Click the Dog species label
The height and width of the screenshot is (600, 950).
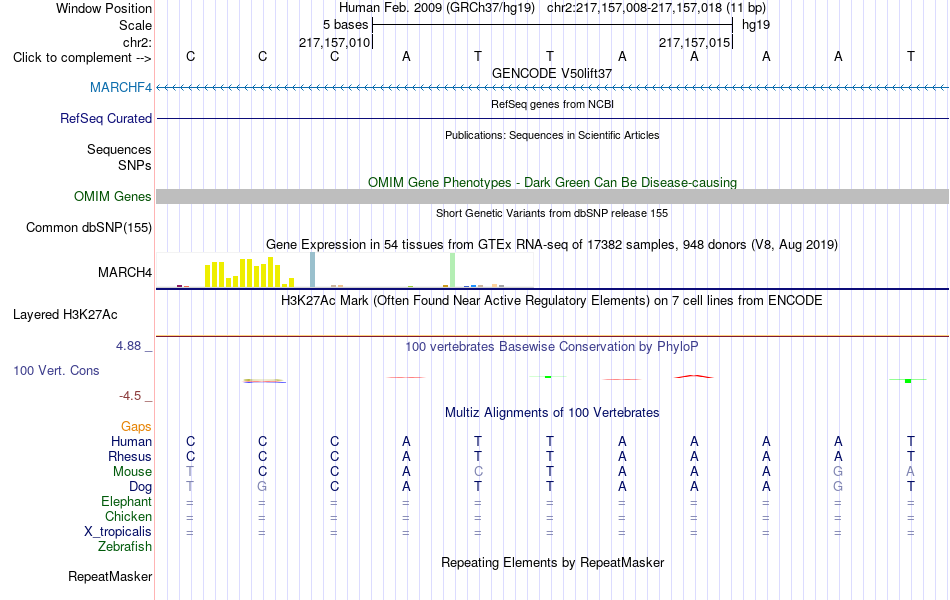(141, 487)
